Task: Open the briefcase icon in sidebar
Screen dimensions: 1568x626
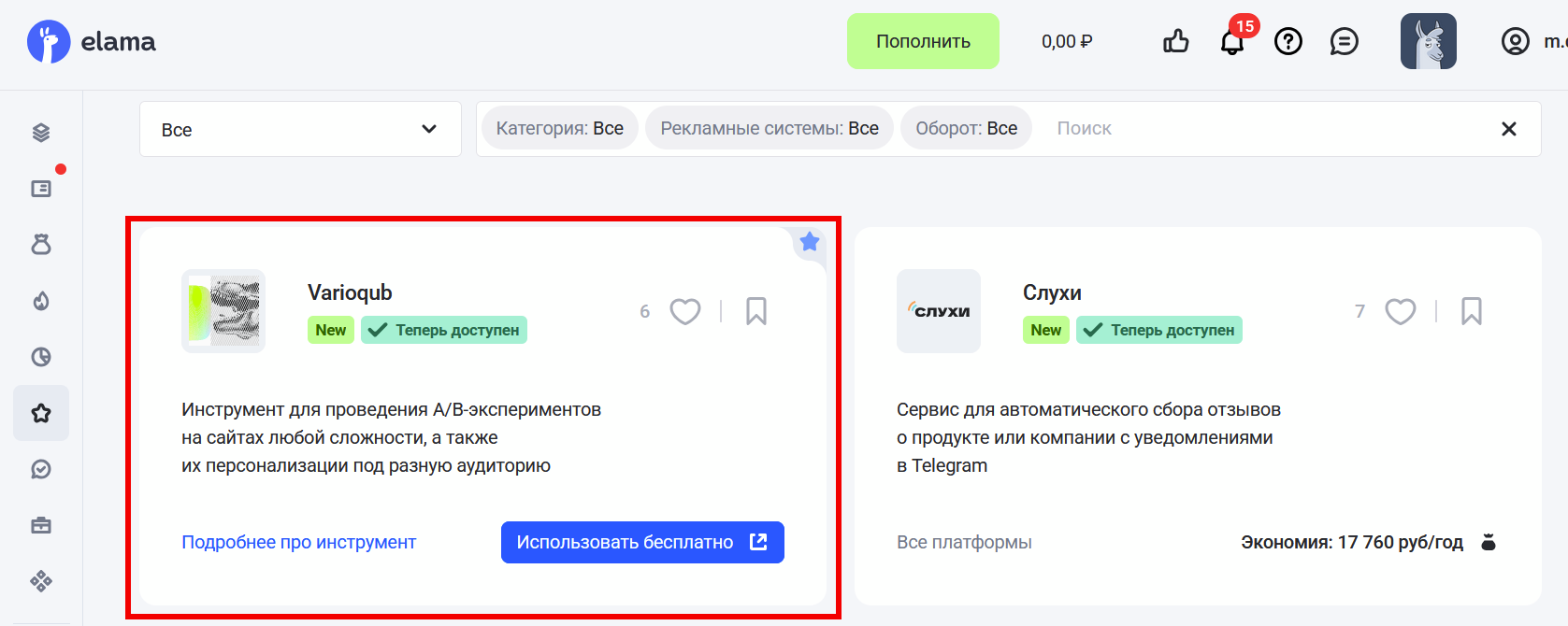Action: 41,525
